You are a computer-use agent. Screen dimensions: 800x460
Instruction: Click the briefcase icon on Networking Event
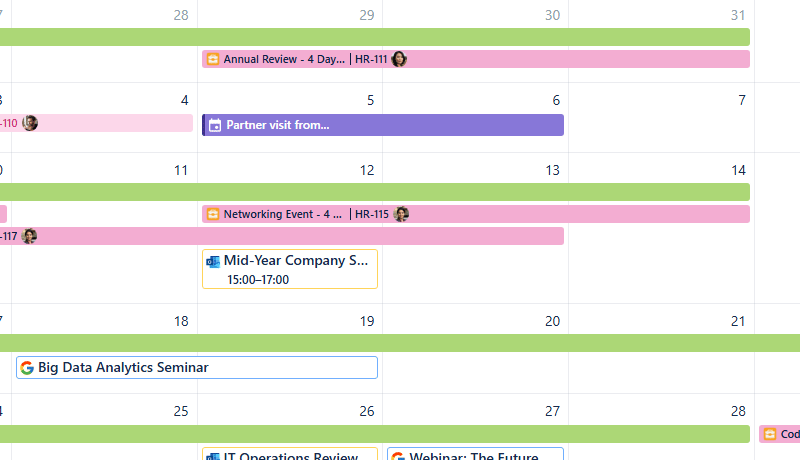212,214
